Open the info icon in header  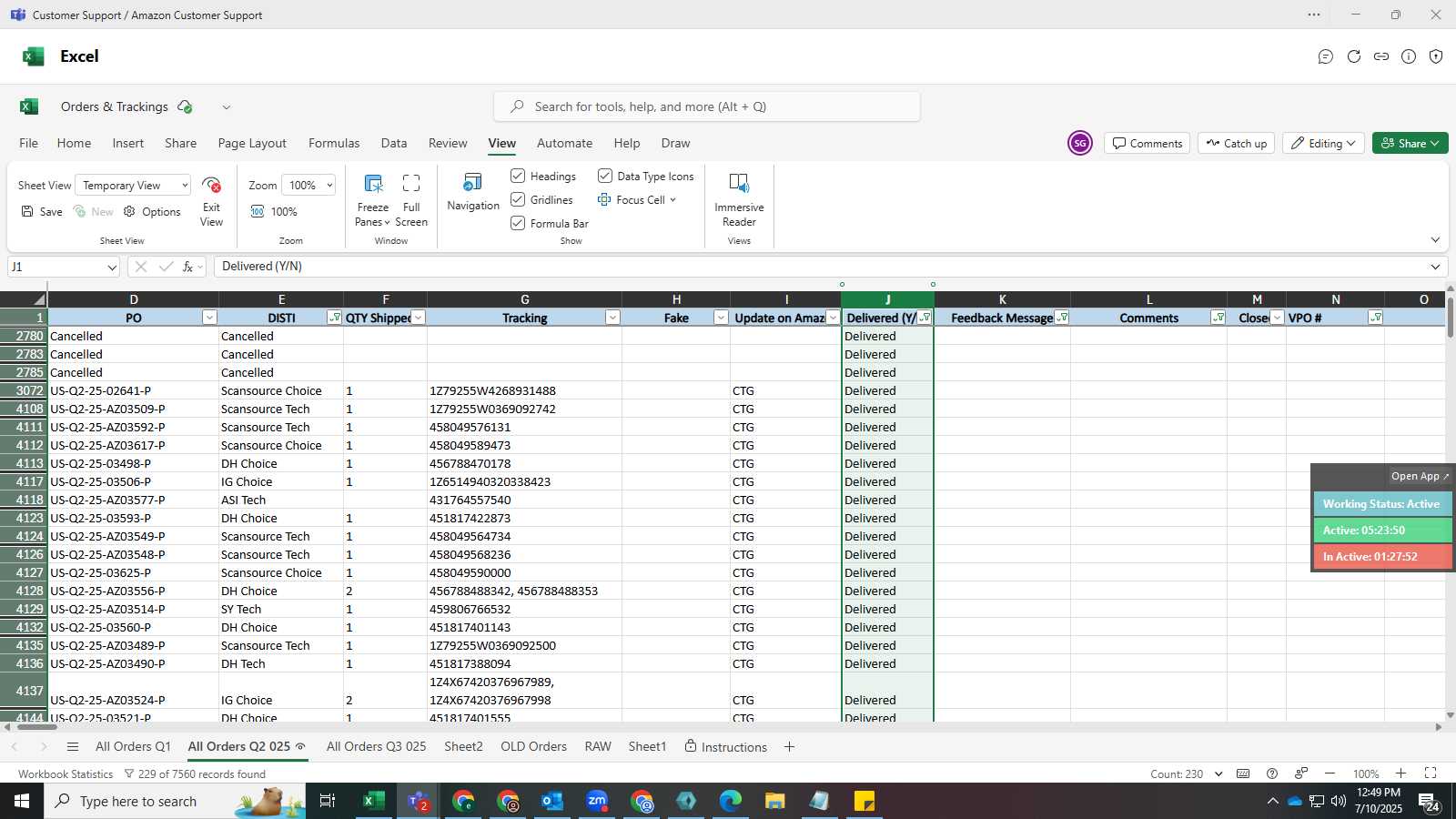[x=1409, y=56]
